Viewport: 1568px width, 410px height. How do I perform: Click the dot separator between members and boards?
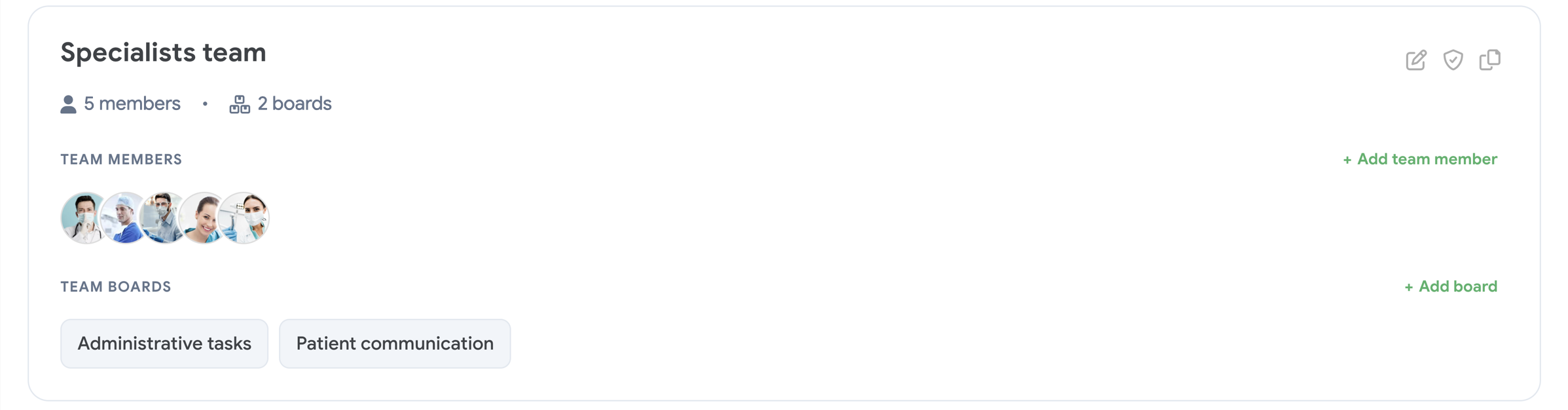[205, 104]
